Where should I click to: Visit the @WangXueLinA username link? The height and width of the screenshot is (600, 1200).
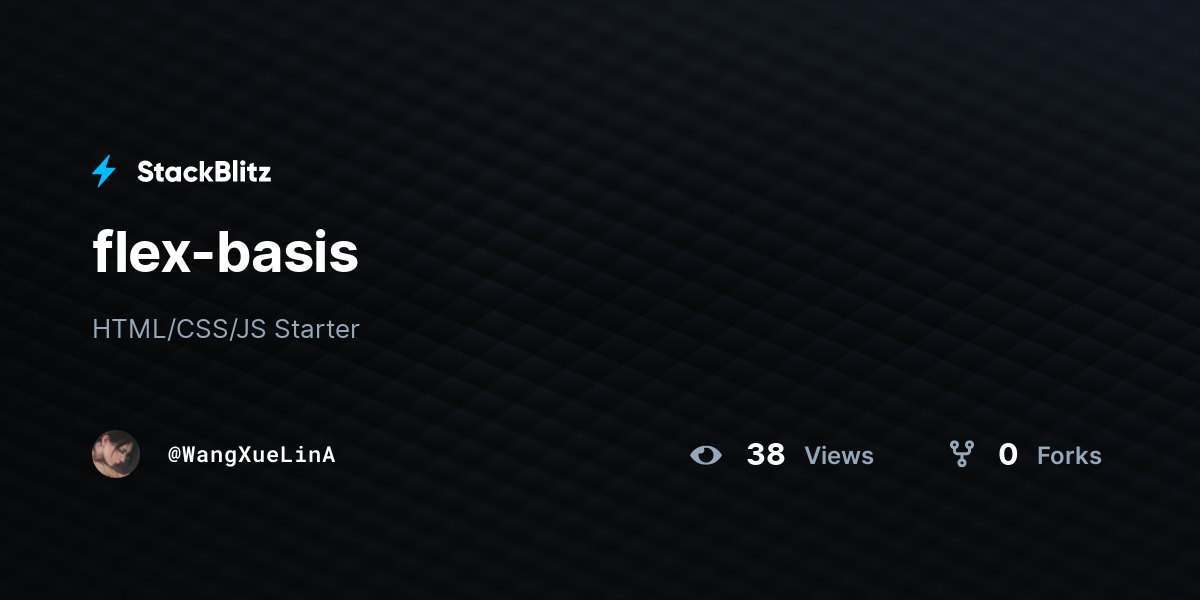pos(251,455)
